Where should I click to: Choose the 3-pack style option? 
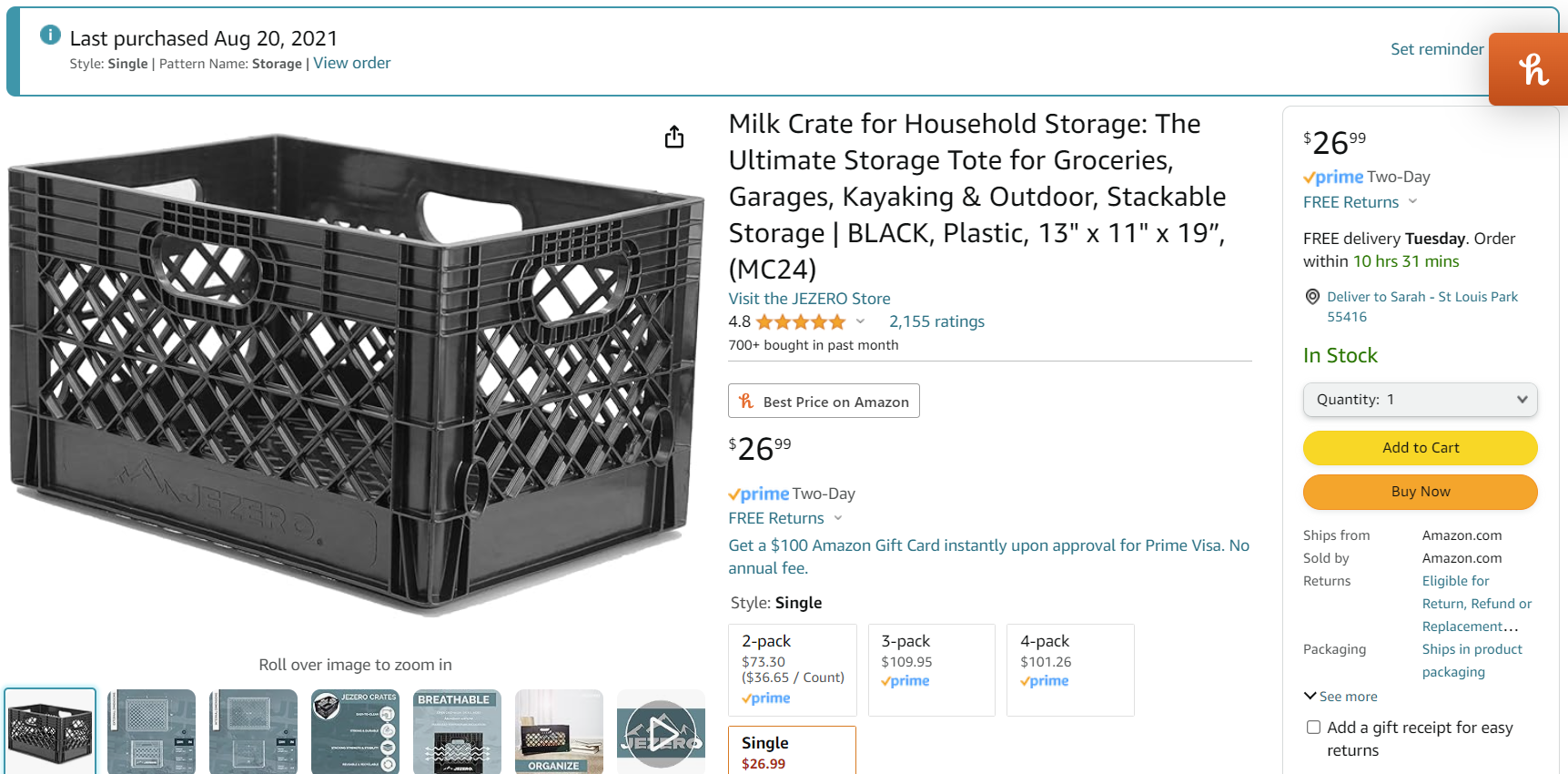931,669
